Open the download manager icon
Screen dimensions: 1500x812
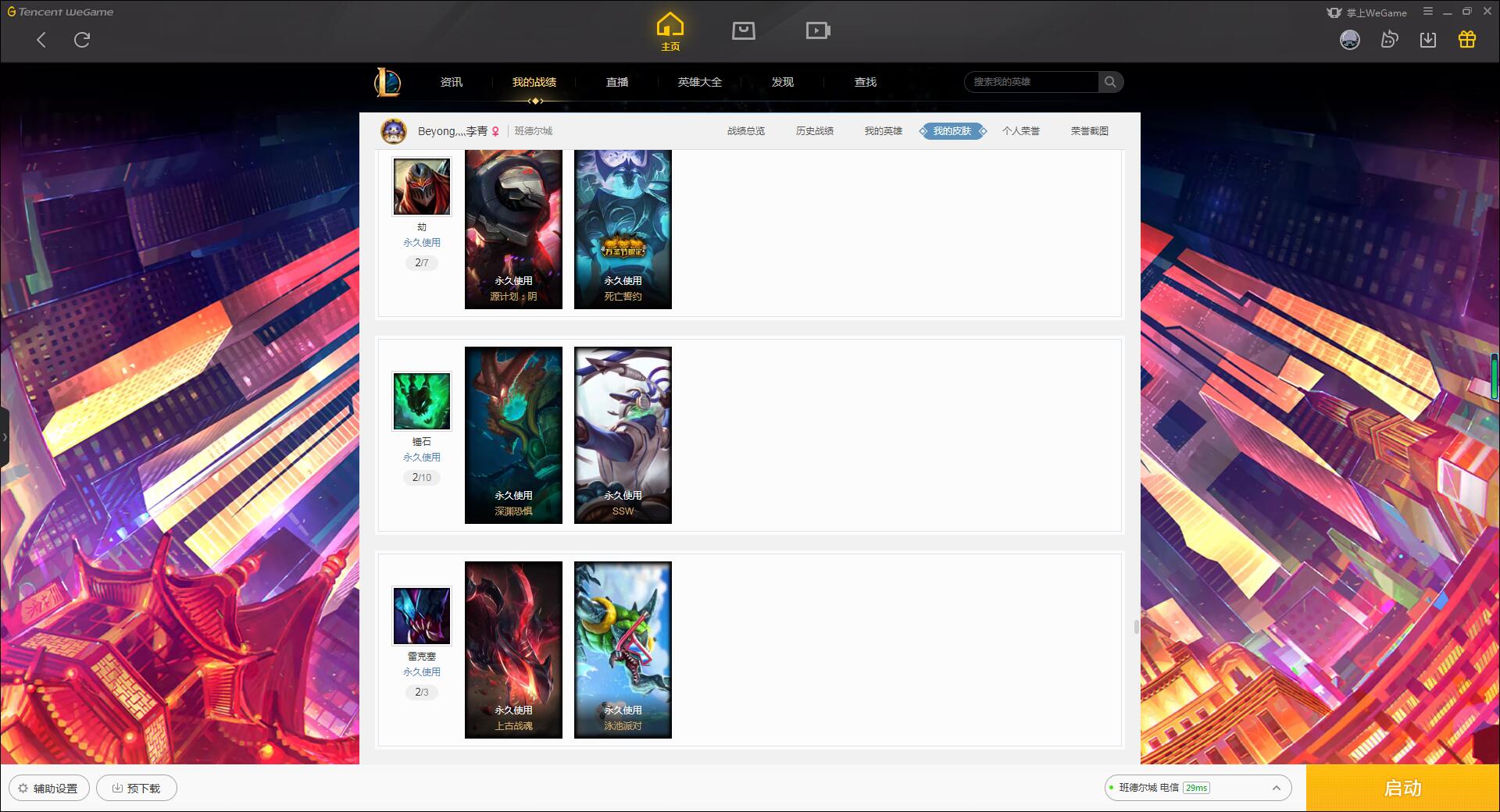click(1428, 39)
